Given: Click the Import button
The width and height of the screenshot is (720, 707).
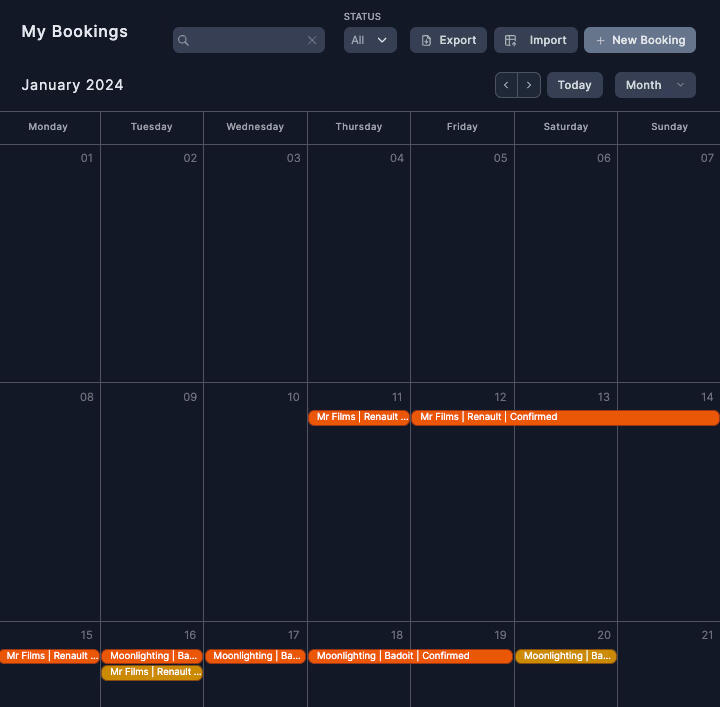Looking at the screenshot, I should pyautogui.click(x=536, y=40).
